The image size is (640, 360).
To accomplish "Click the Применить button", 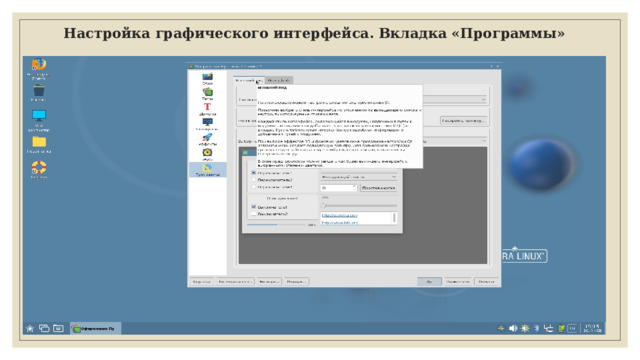I will click(458, 282).
